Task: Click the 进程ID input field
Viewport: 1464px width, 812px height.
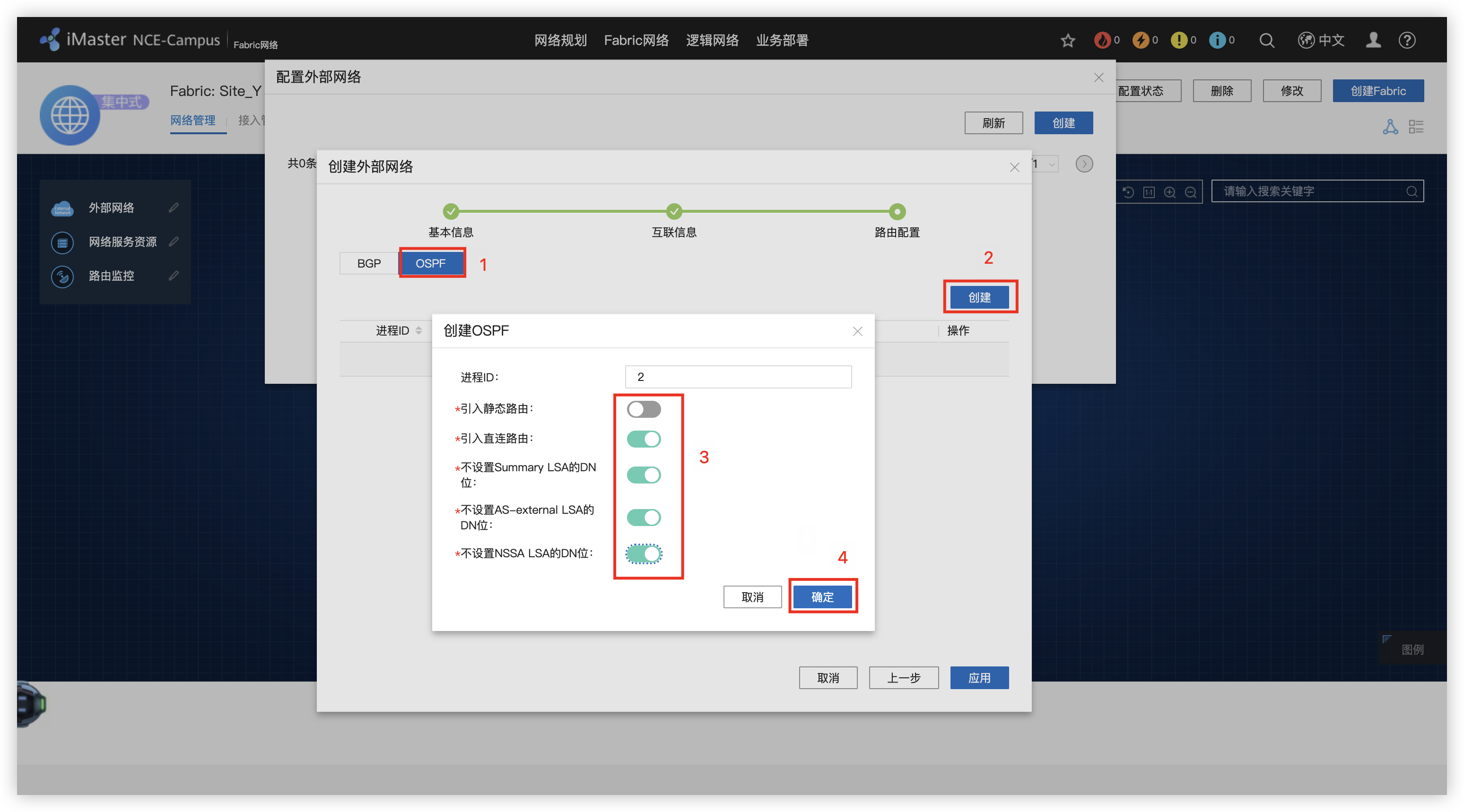Action: click(738, 377)
